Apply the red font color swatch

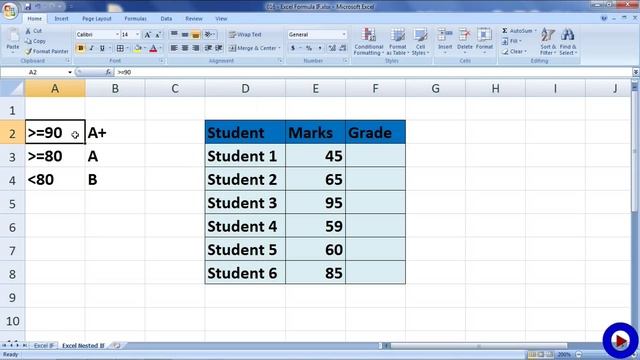(x=153, y=48)
